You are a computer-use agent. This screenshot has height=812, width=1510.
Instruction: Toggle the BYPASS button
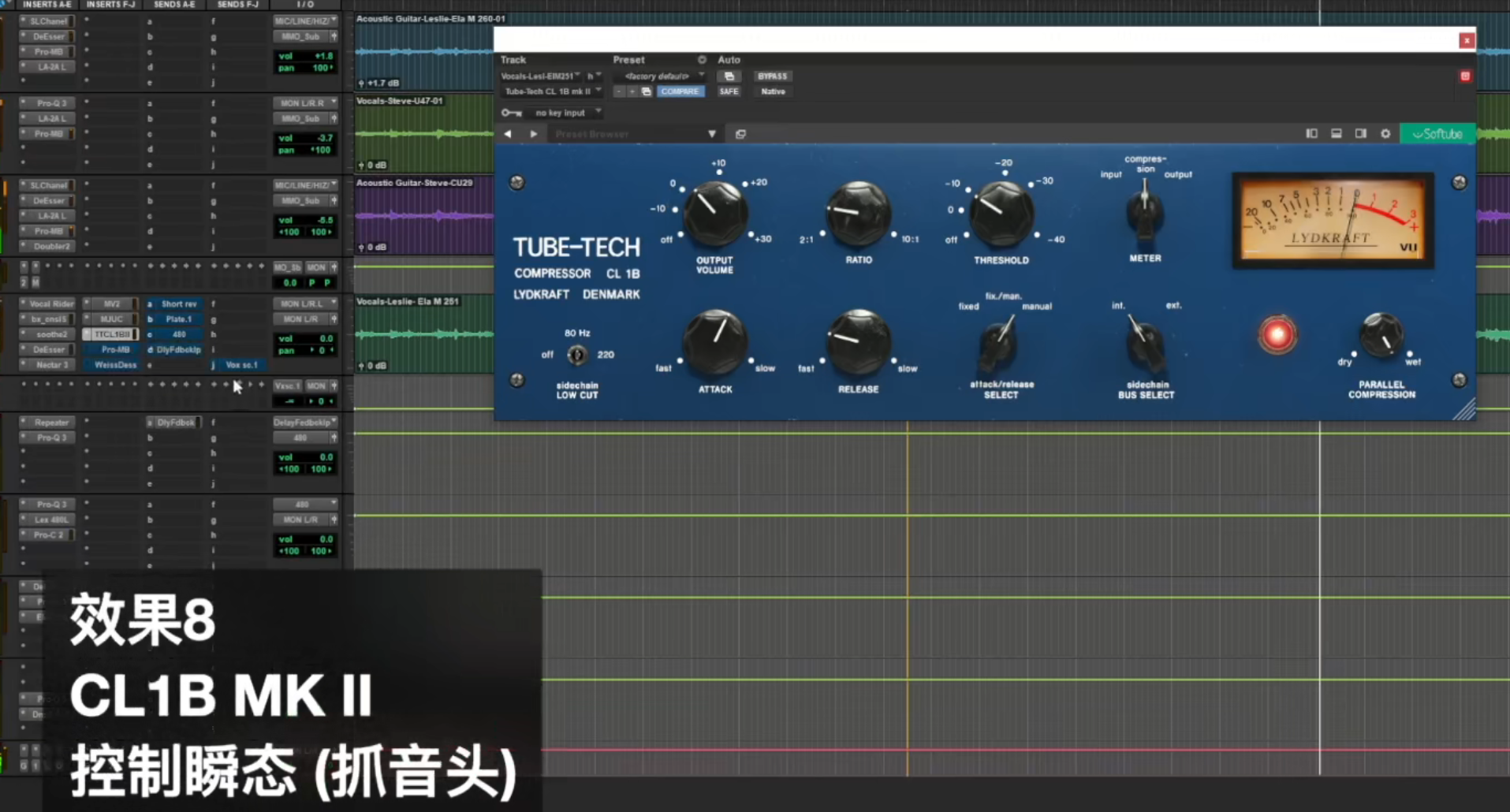click(772, 76)
